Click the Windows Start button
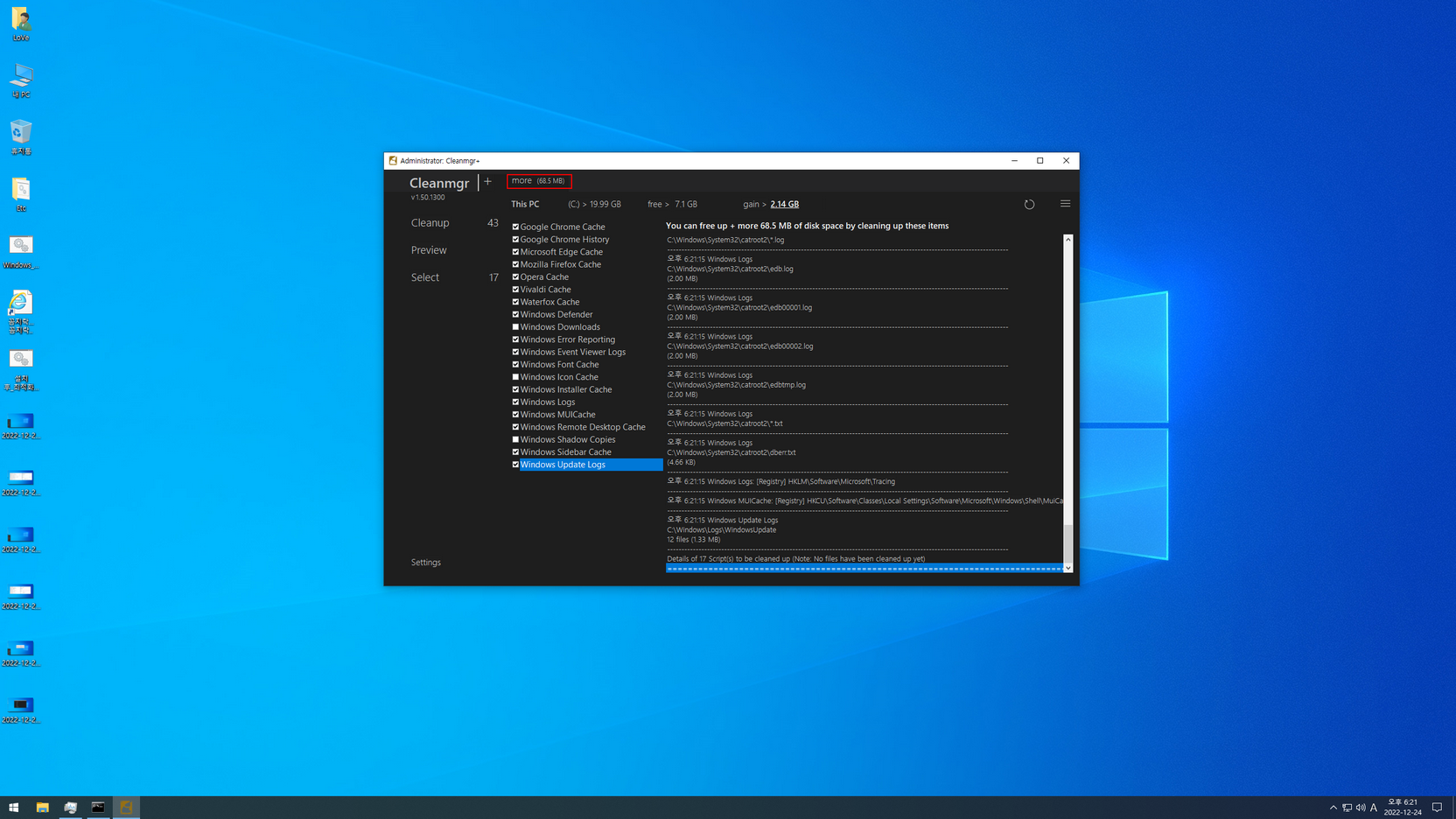Viewport: 1456px width, 819px height. pyautogui.click(x=14, y=808)
